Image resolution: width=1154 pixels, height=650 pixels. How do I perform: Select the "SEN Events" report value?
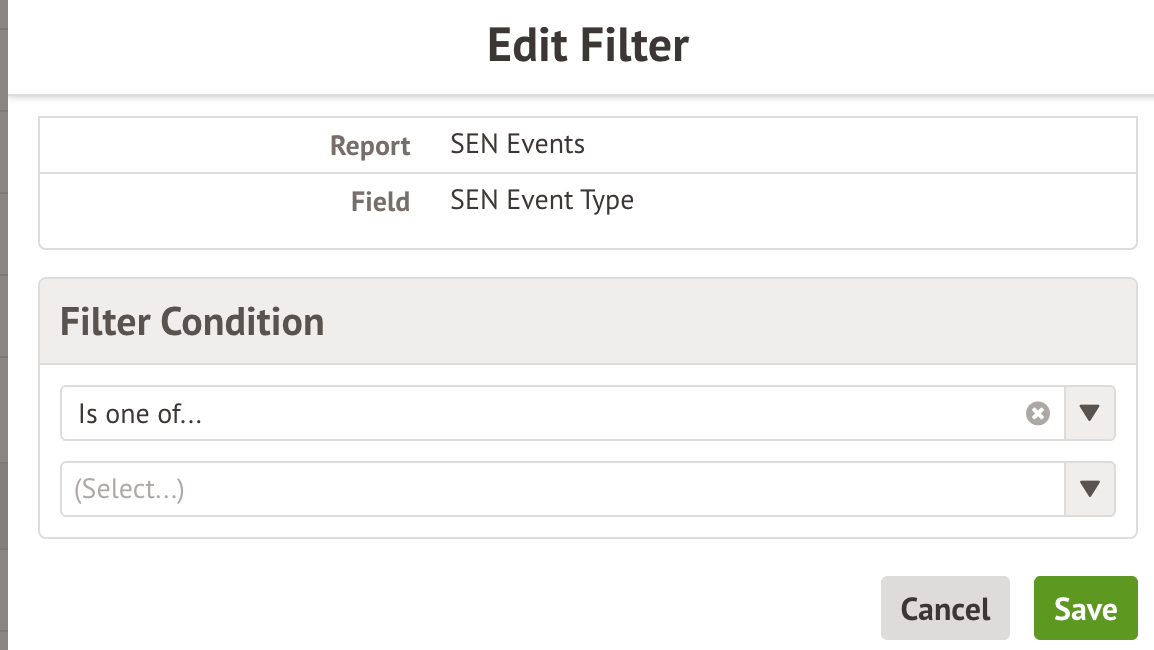click(x=518, y=144)
